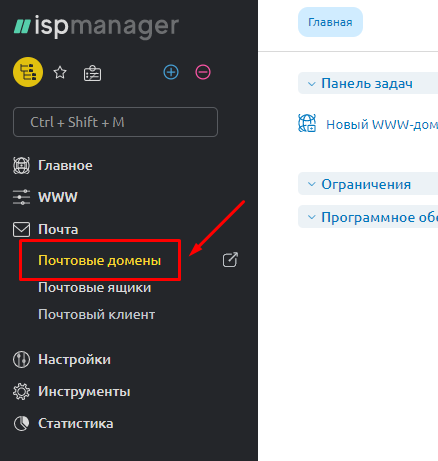The width and height of the screenshot is (438, 461).
Task: Click the ispmanager logo
Action: point(96,27)
